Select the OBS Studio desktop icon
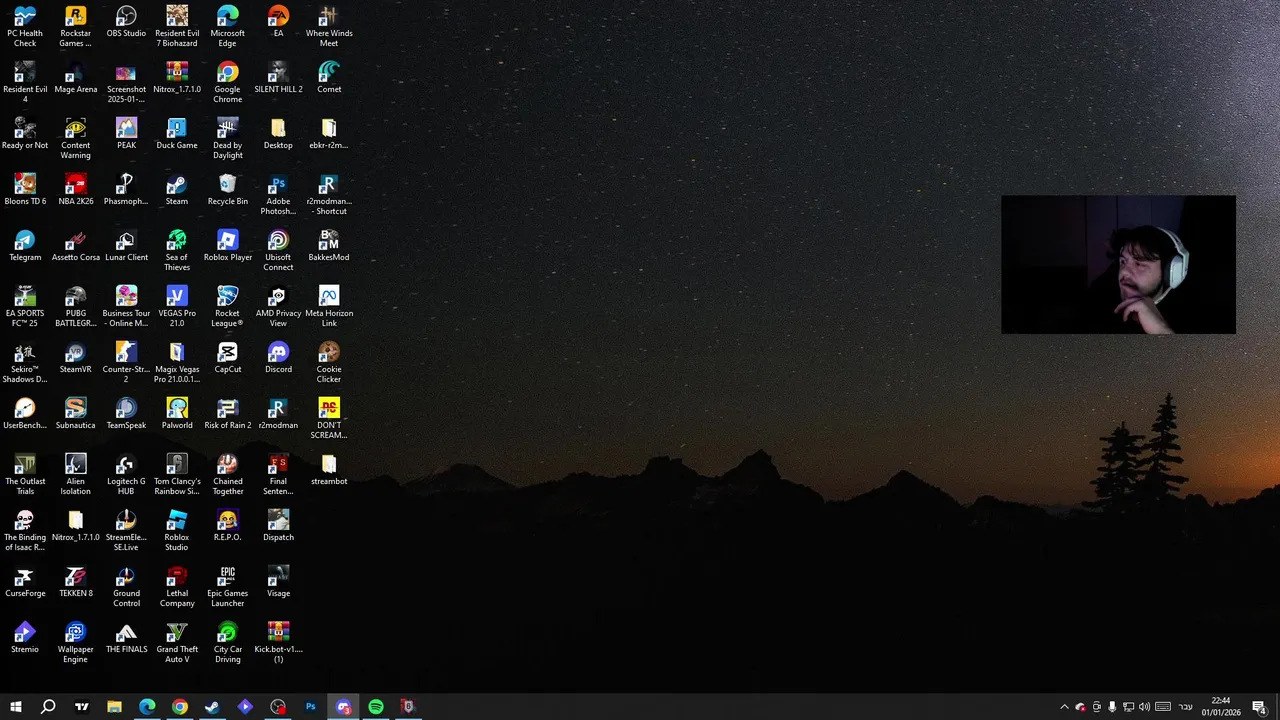 tap(126, 22)
